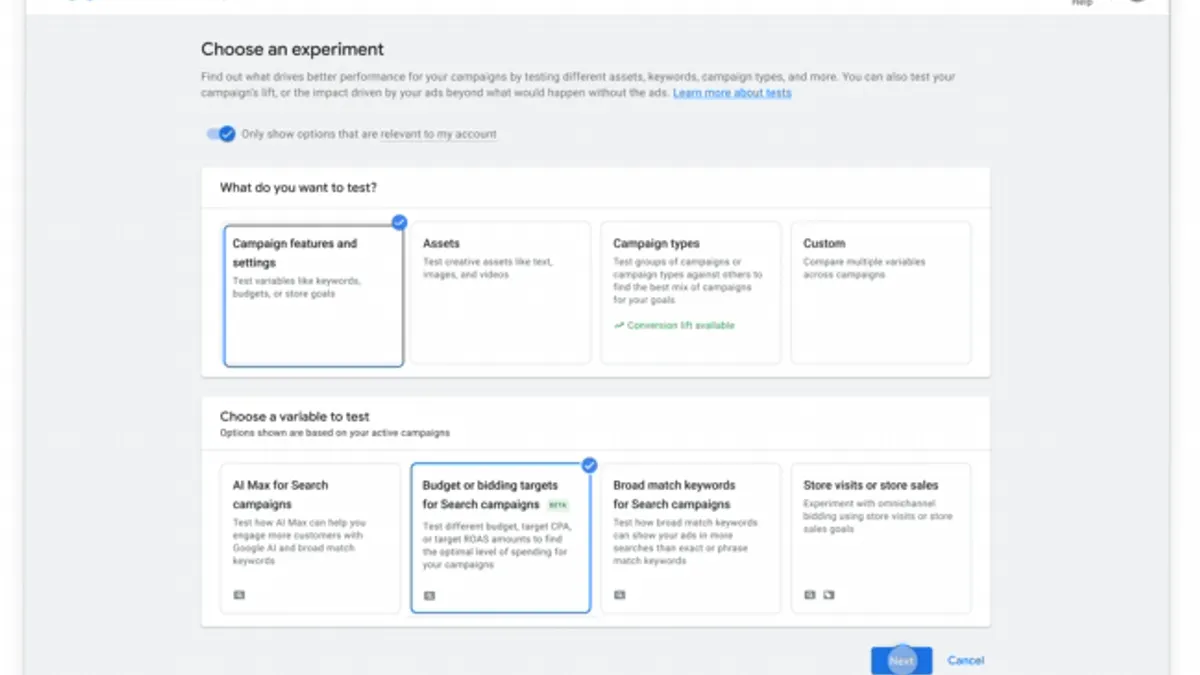Choose 'Broad match keywords for Search campaigns' card
Viewport: 1200px width, 675px height.
(x=690, y=538)
